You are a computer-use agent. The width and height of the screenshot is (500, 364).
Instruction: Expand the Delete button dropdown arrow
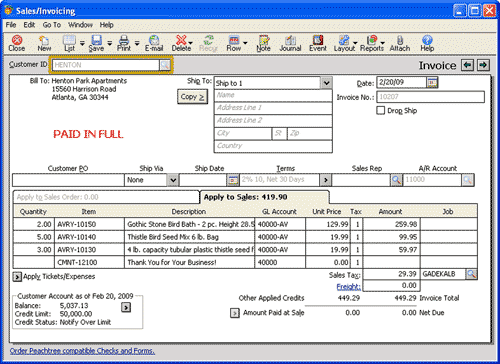(x=191, y=43)
